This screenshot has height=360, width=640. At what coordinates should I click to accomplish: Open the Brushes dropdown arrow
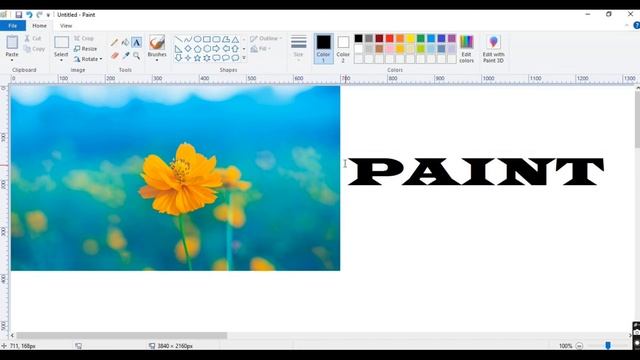tap(157, 60)
